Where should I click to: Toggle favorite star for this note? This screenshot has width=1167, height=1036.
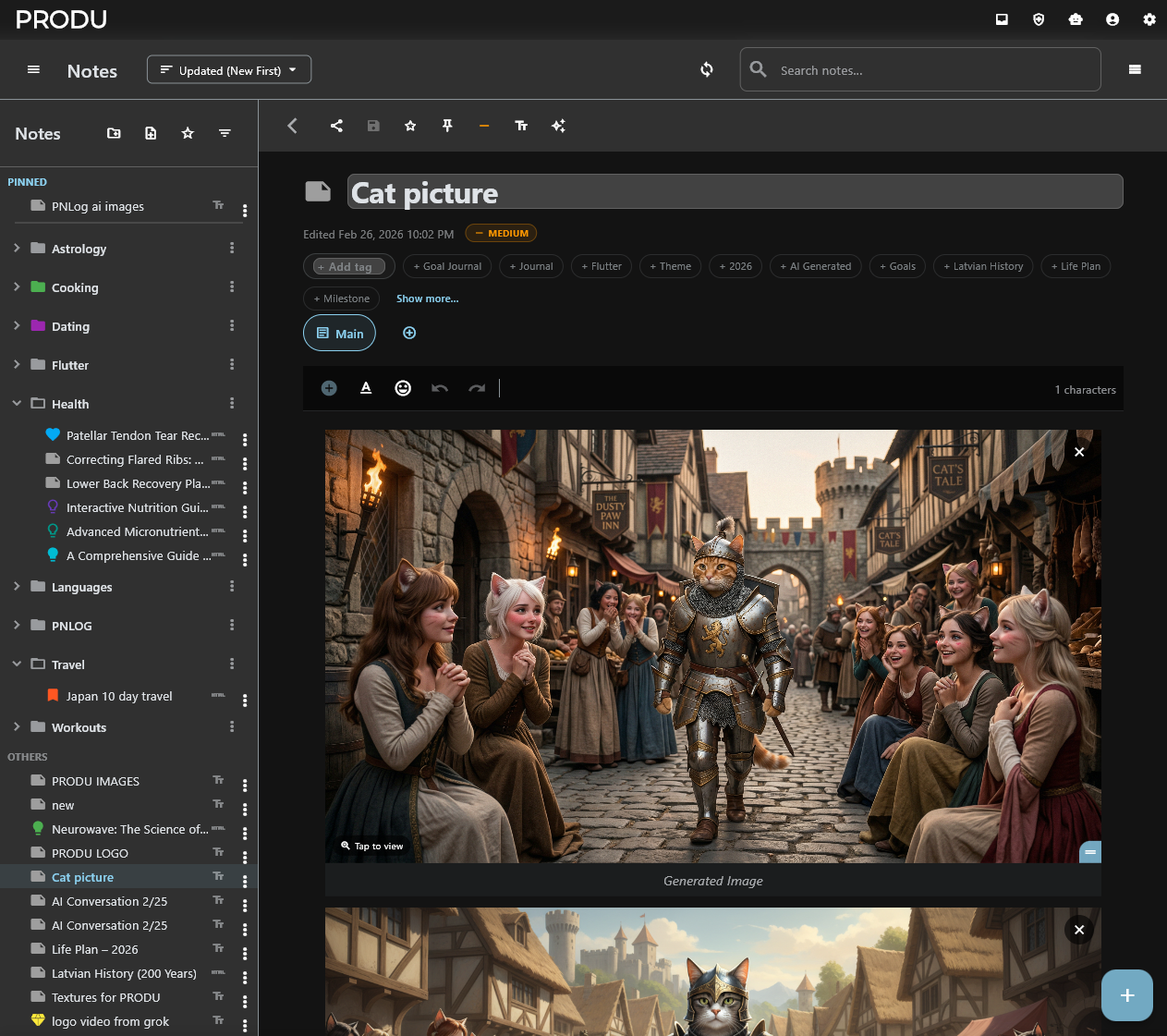(x=410, y=126)
